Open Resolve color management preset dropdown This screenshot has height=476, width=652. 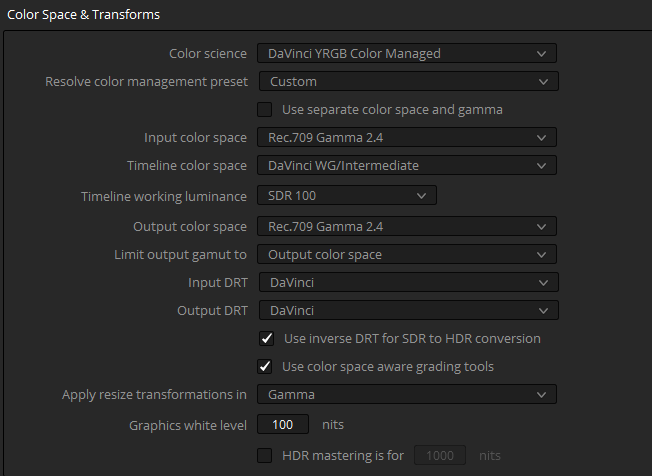point(409,81)
